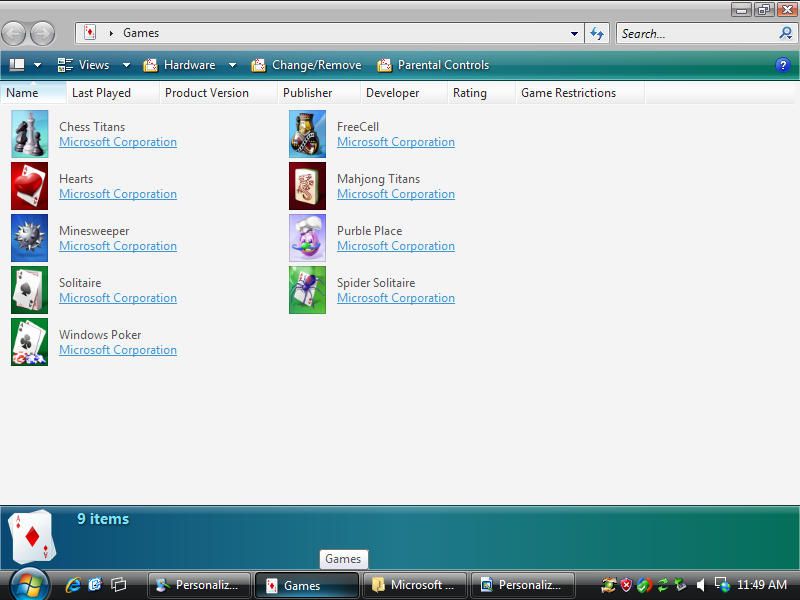The width and height of the screenshot is (800, 600).
Task: Select the FreeCell king icon
Action: click(x=307, y=134)
